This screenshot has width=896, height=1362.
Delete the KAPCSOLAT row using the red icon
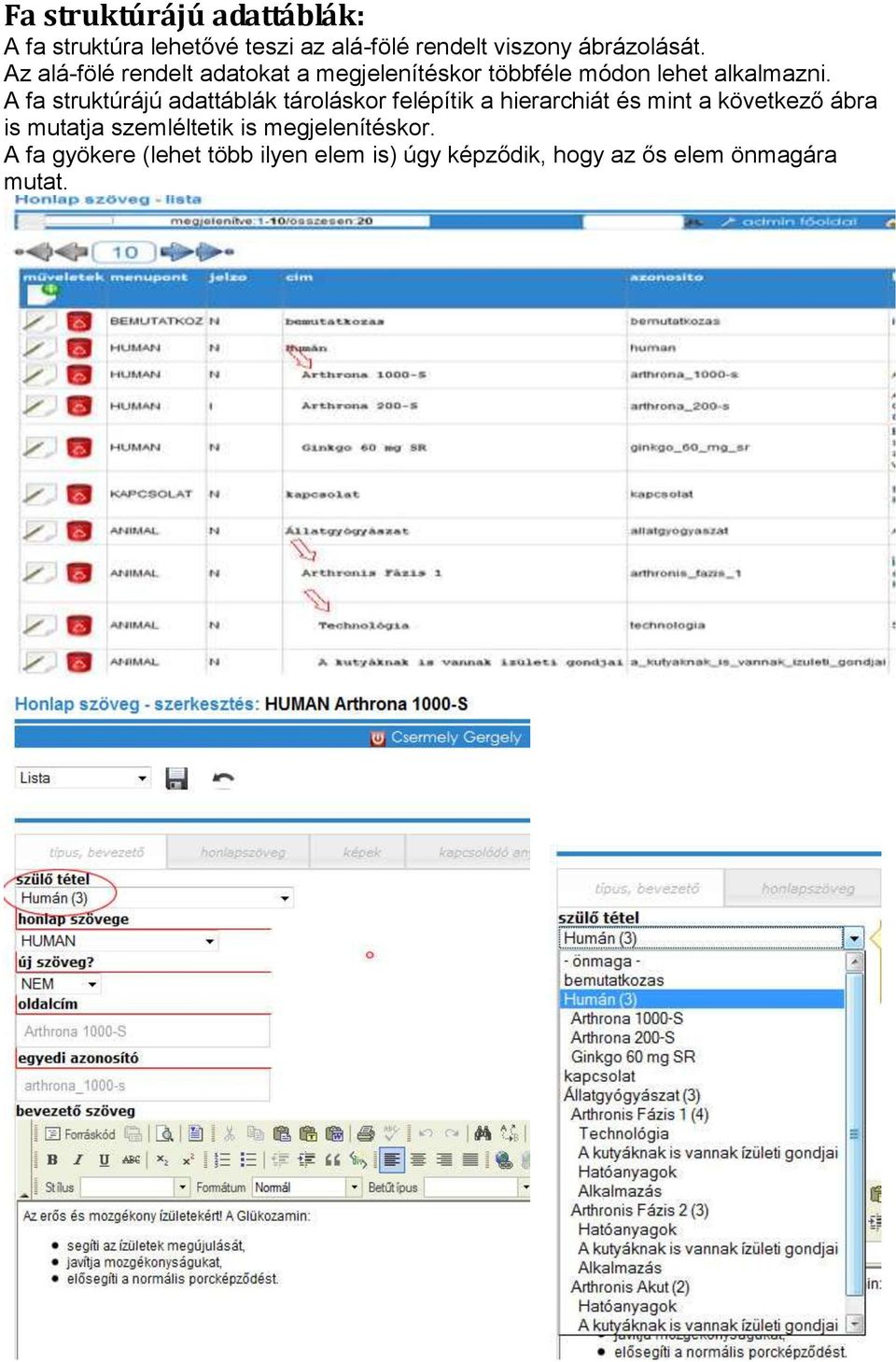click(79, 494)
